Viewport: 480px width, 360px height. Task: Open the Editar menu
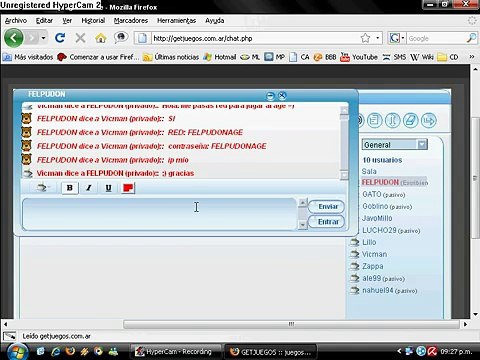(x=44, y=21)
